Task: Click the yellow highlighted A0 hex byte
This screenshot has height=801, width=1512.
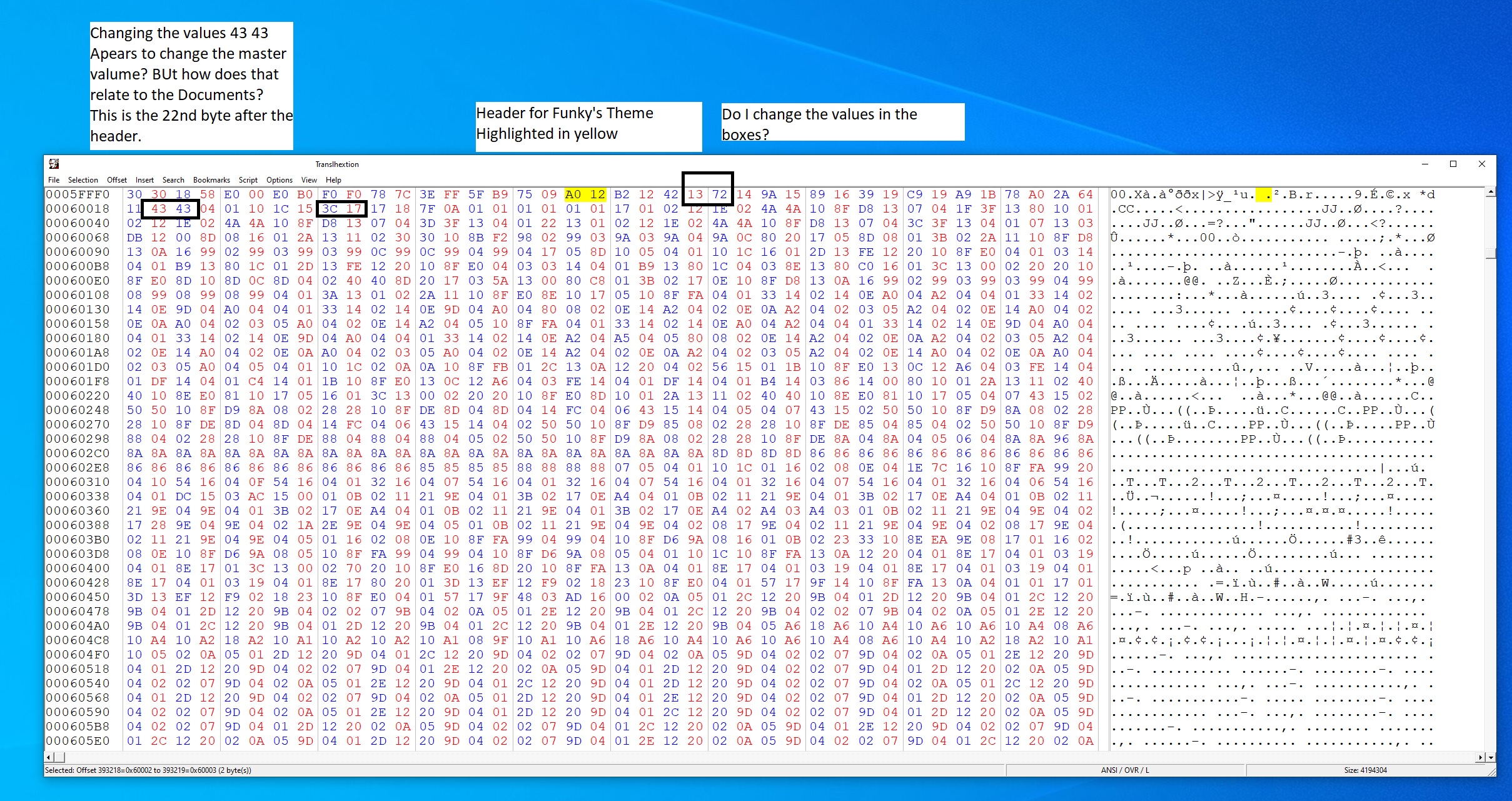Action: tap(573, 194)
